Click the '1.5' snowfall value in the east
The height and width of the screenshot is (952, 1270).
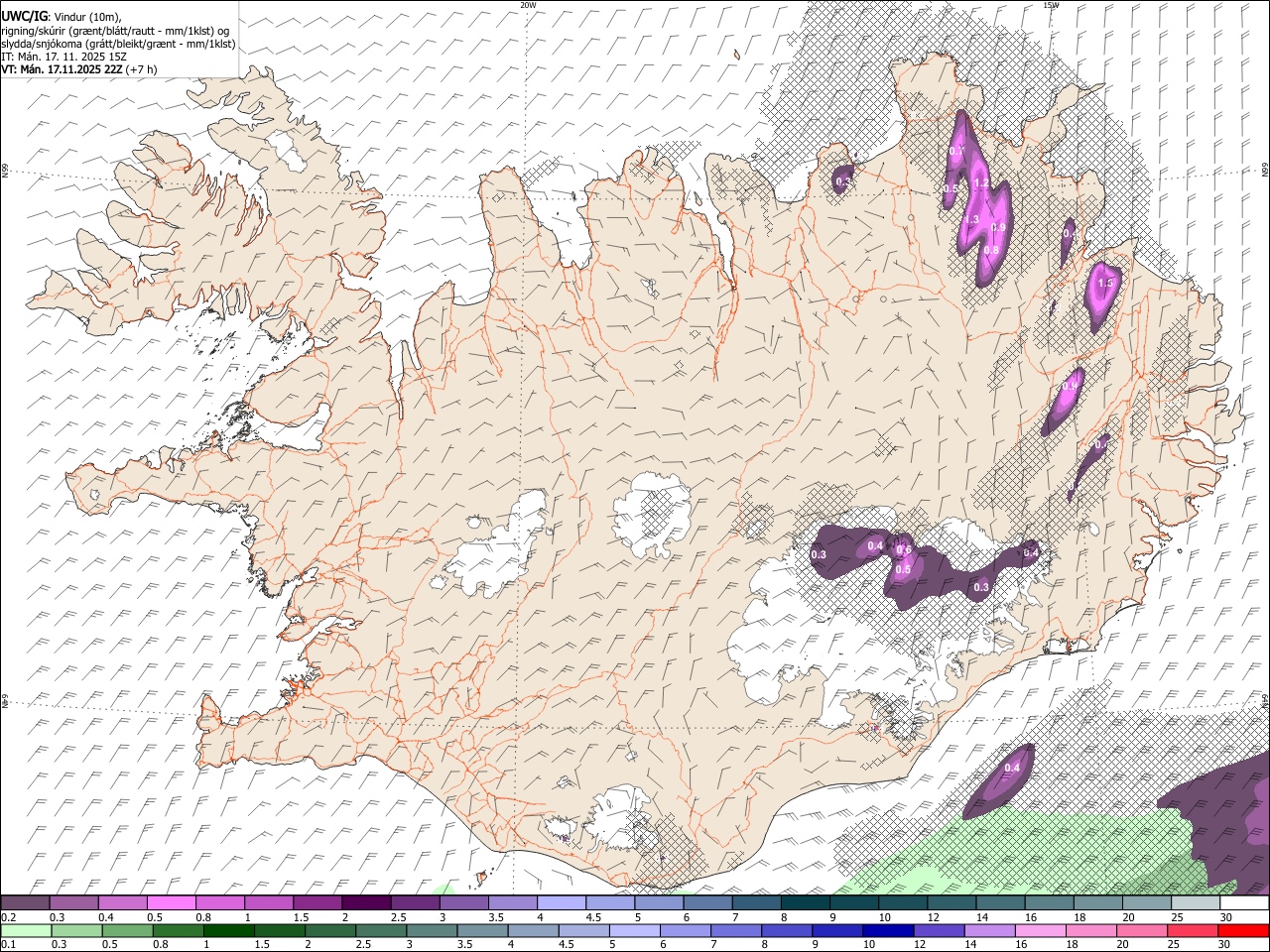tap(1106, 284)
